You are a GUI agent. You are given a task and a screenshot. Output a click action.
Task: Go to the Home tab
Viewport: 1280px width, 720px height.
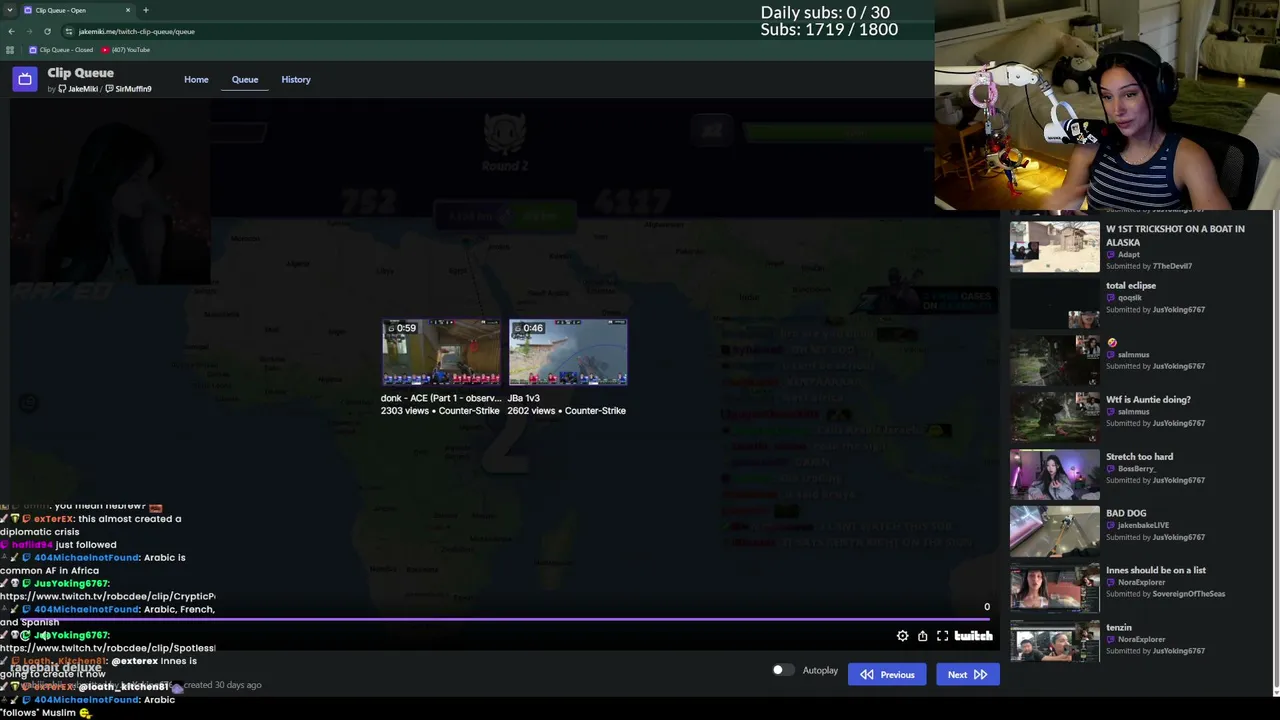(196, 79)
